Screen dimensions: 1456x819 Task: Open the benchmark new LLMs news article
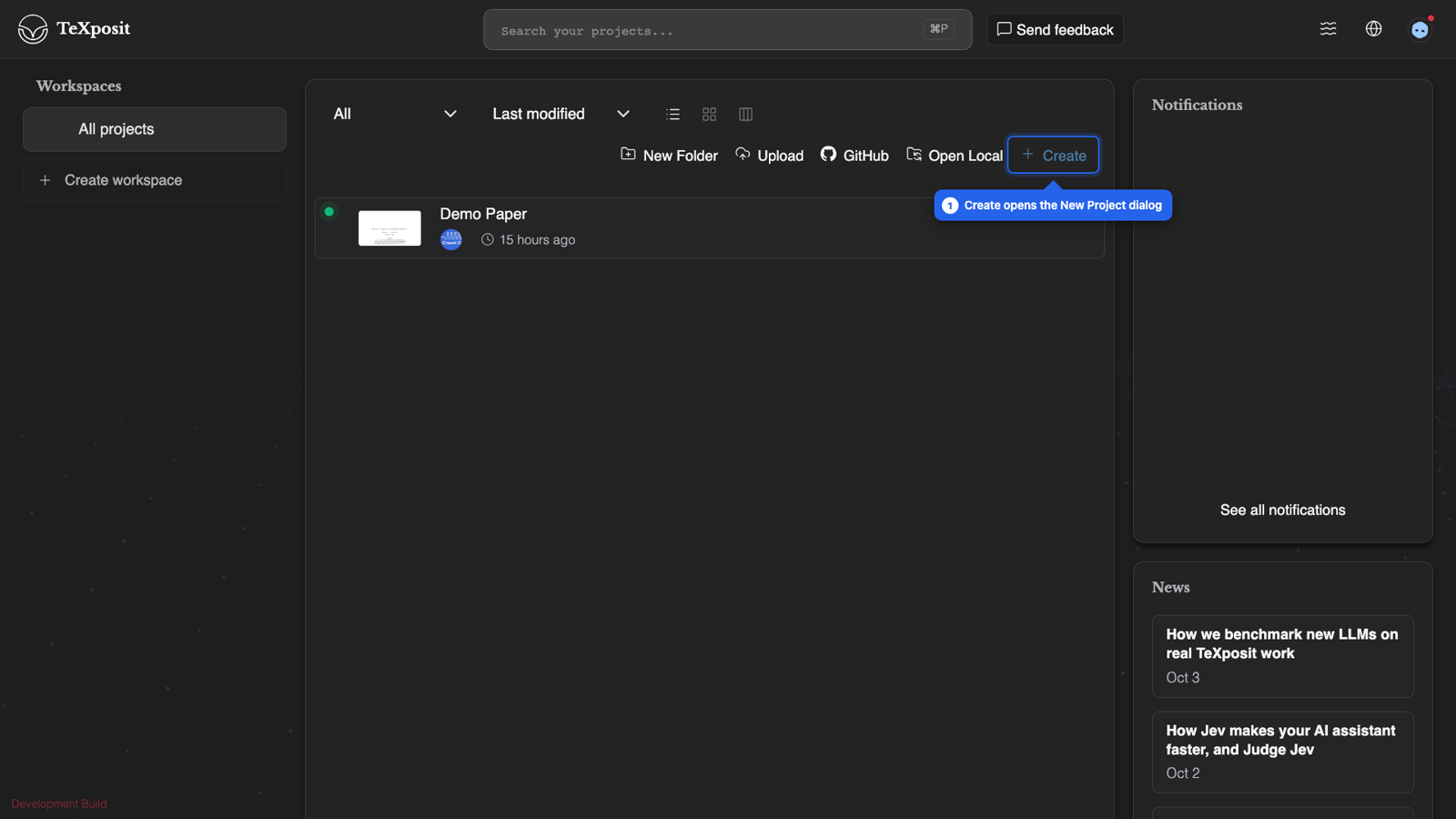click(1282, 656)
